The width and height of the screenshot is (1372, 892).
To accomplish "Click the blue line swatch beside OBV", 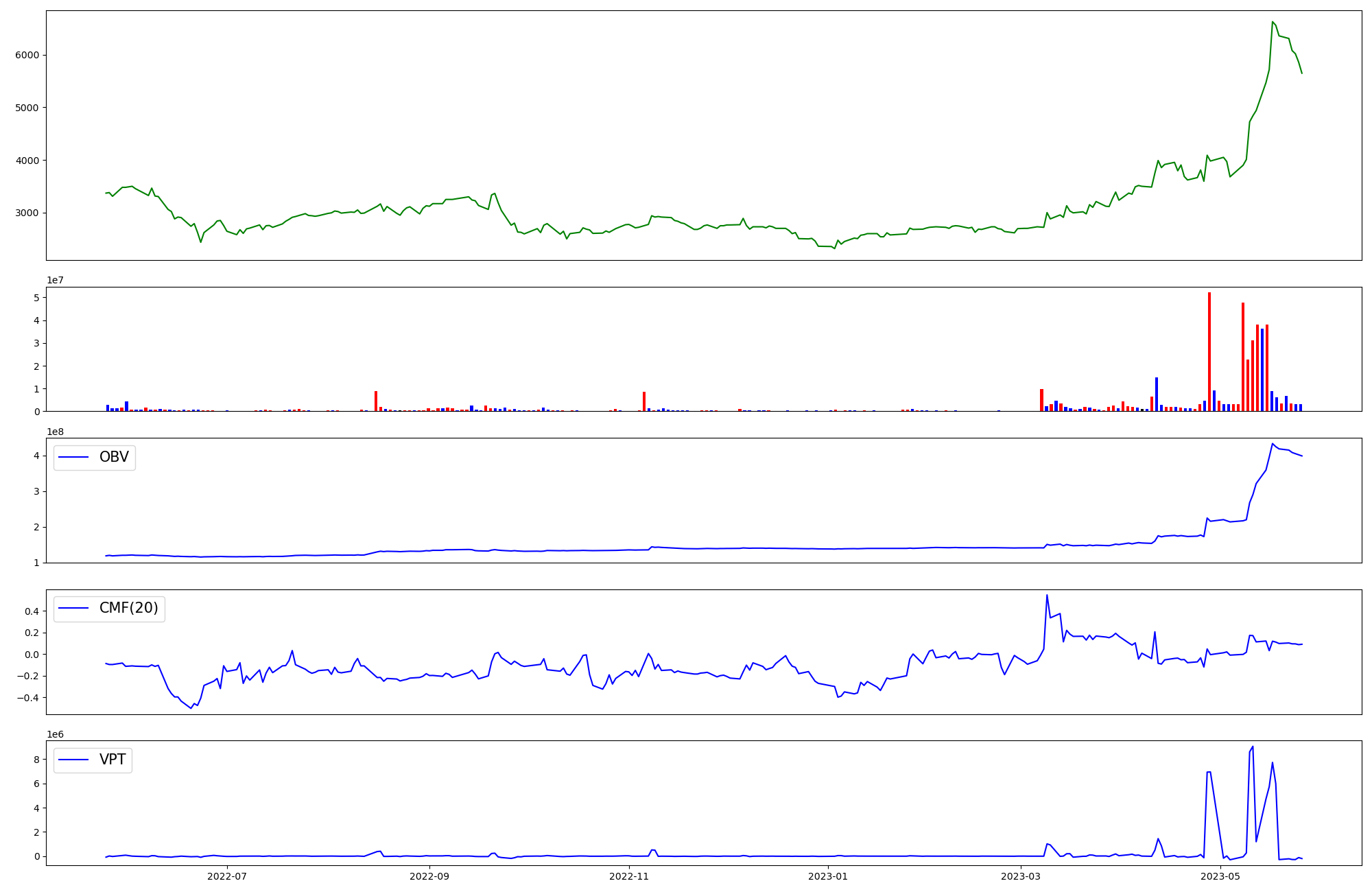I will pyautogui.click(x=74, y=458).
